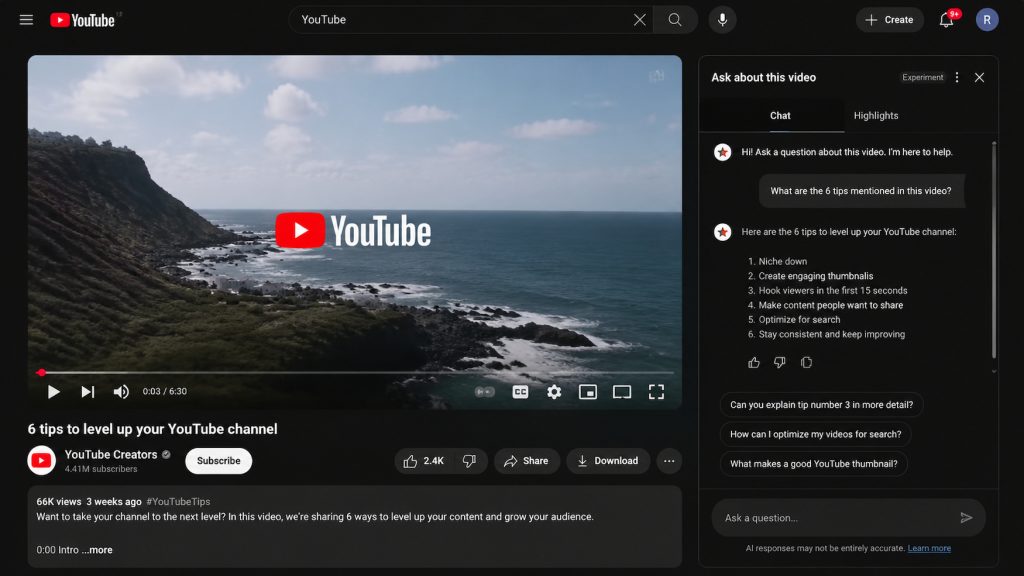
Task: Close the Ask about this video panel
Action: click(x=979, y=77)
